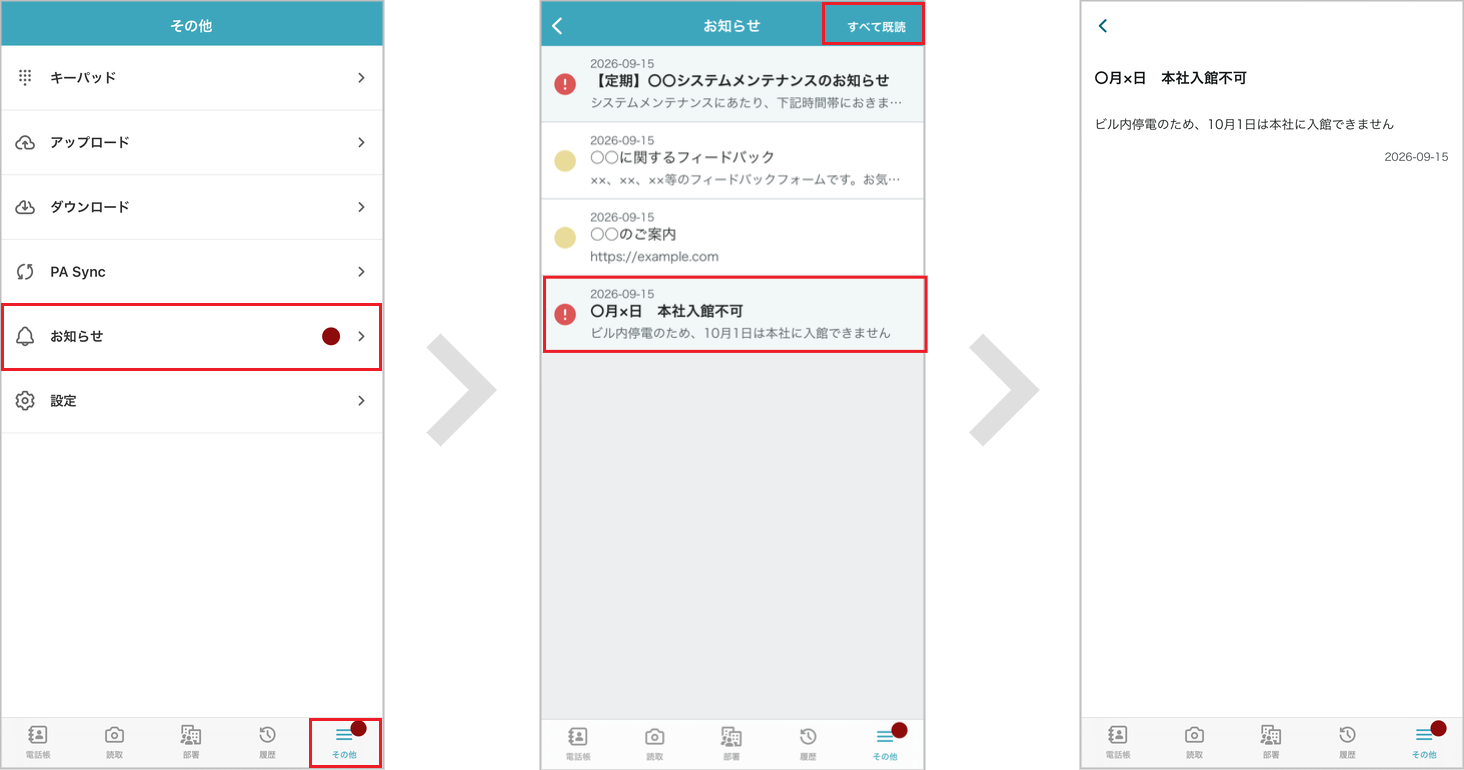Click red alert icon on システムメンテナンス notice

(x=565, y=84)
